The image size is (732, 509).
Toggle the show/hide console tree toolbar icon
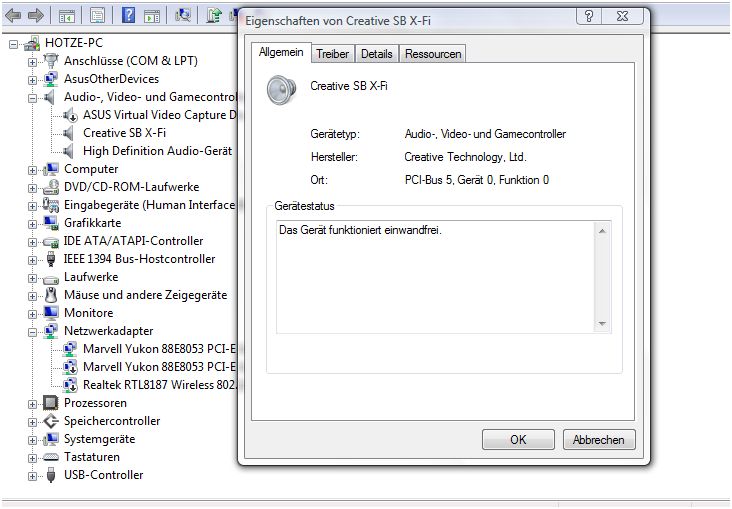[x=67, y=16]
